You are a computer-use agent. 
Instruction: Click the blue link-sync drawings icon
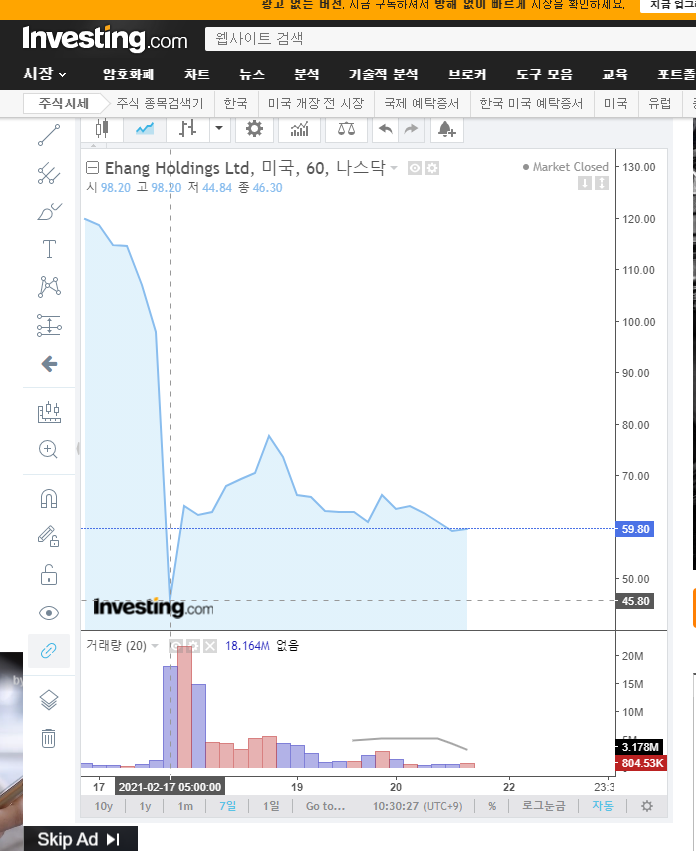pos(49,651)
